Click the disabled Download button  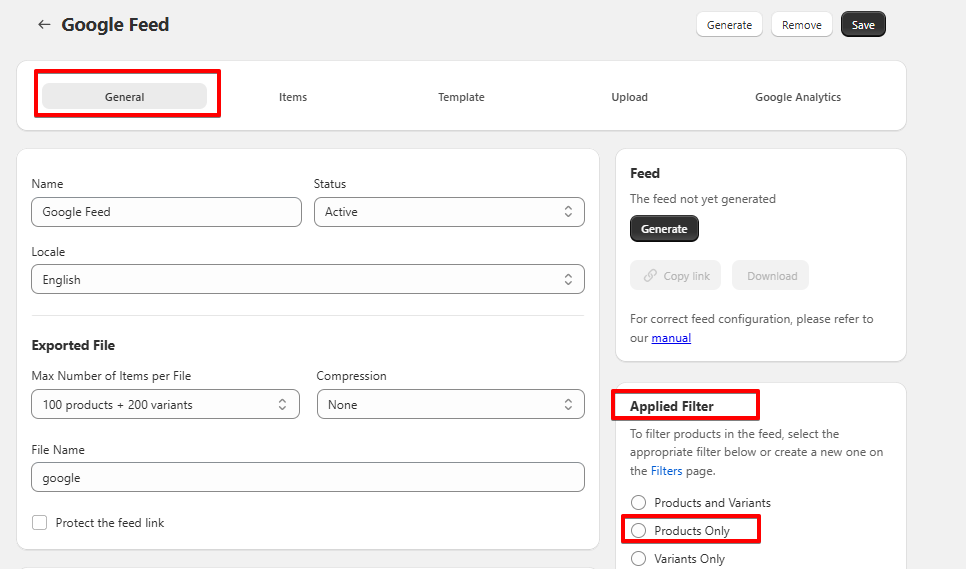tap(771, 275)
